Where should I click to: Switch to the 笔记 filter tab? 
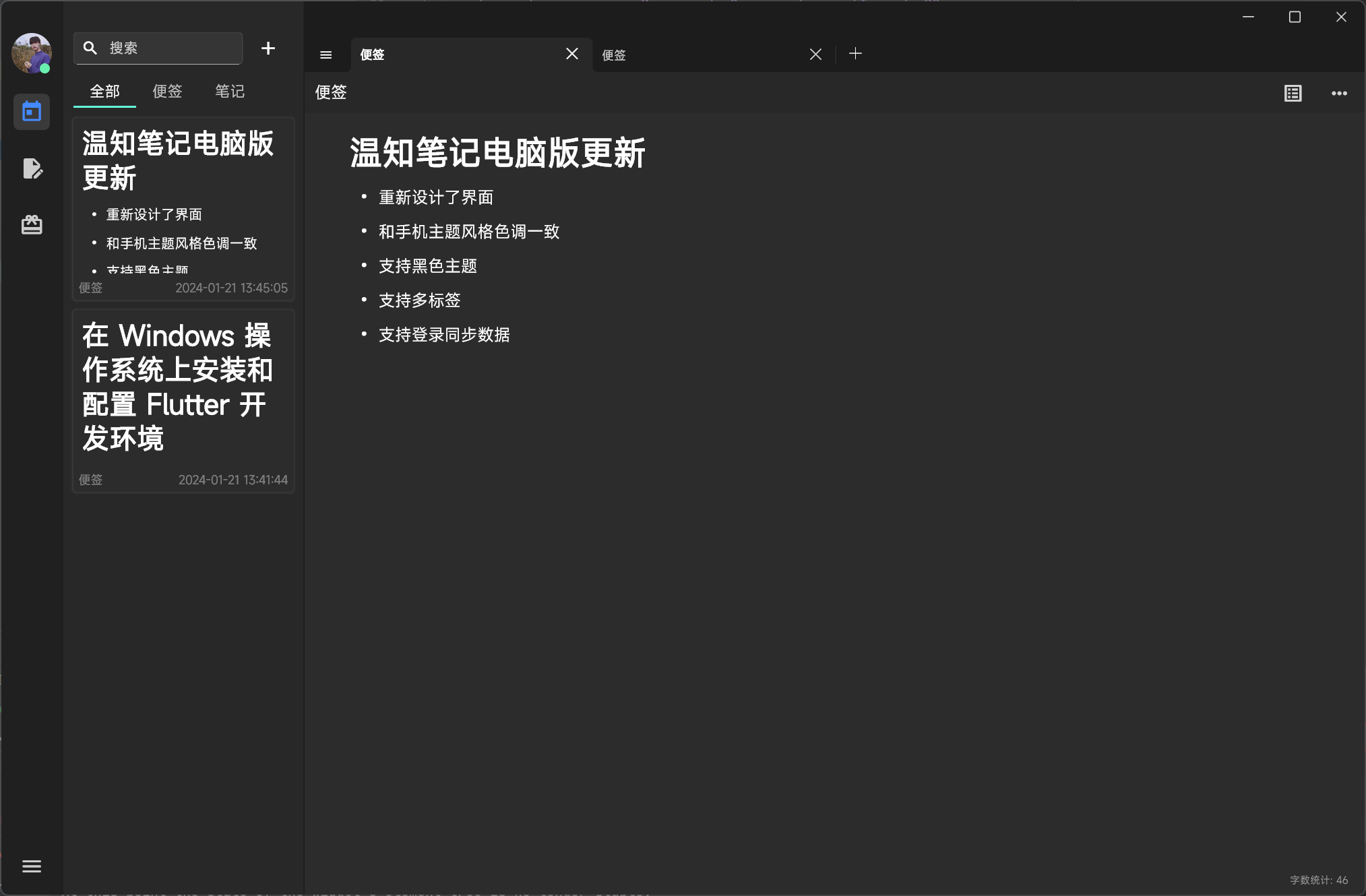click(x=230, y=92)
